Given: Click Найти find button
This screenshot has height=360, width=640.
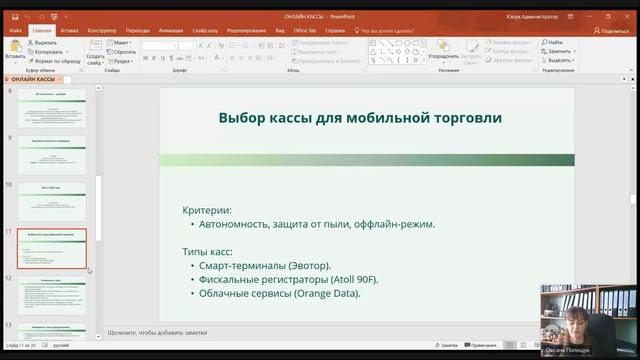Looking at the screenshot, I should click(552, 42).
